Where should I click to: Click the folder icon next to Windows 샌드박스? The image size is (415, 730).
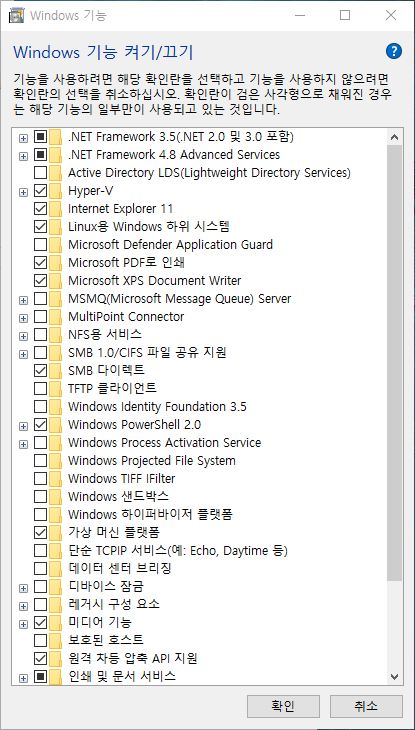coord(55,496)
